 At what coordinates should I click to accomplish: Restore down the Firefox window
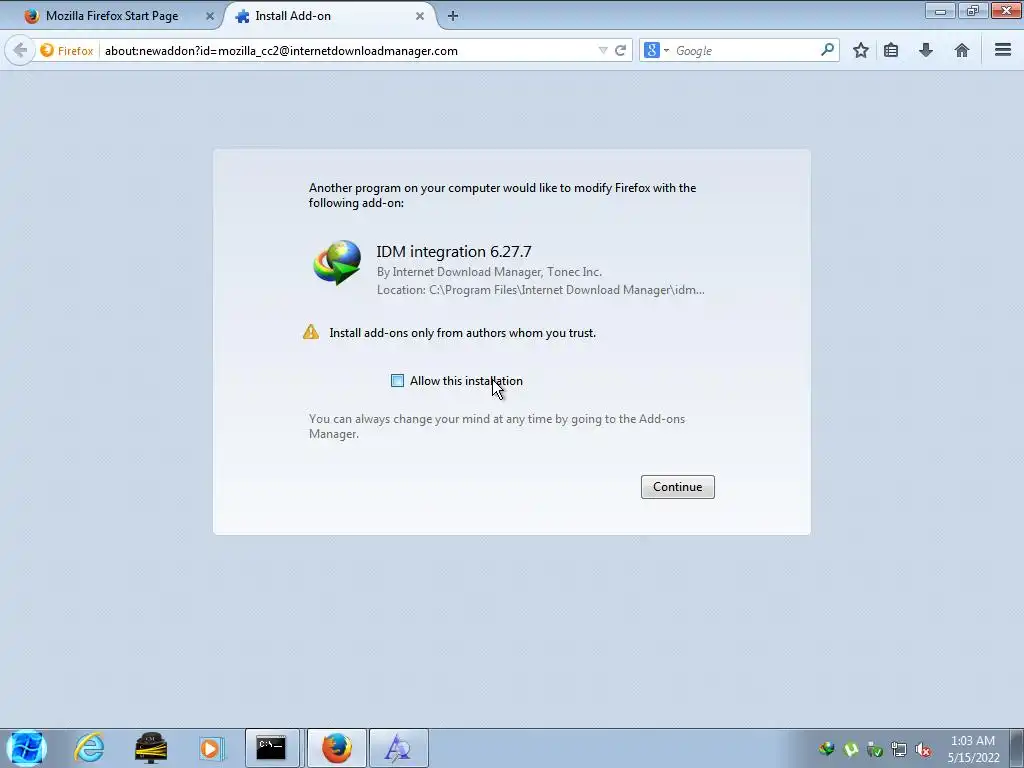[973, 10]
